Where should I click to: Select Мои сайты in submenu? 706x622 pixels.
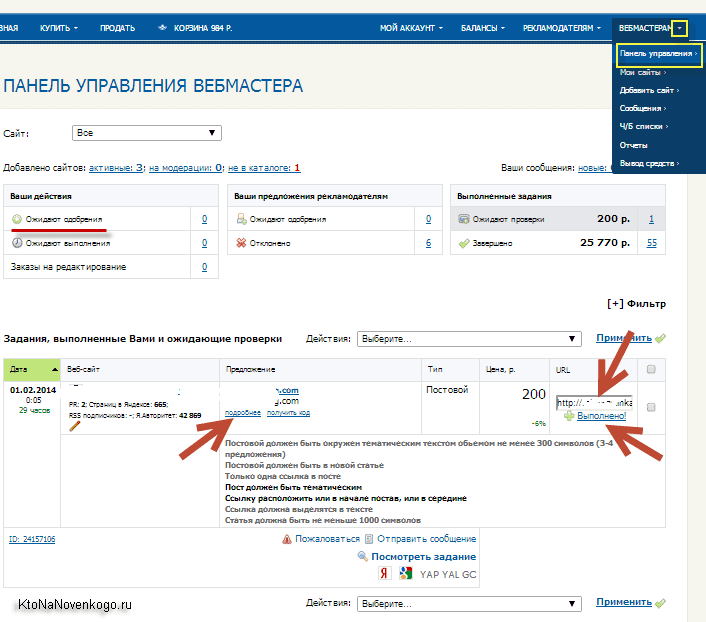click(643, 73)
